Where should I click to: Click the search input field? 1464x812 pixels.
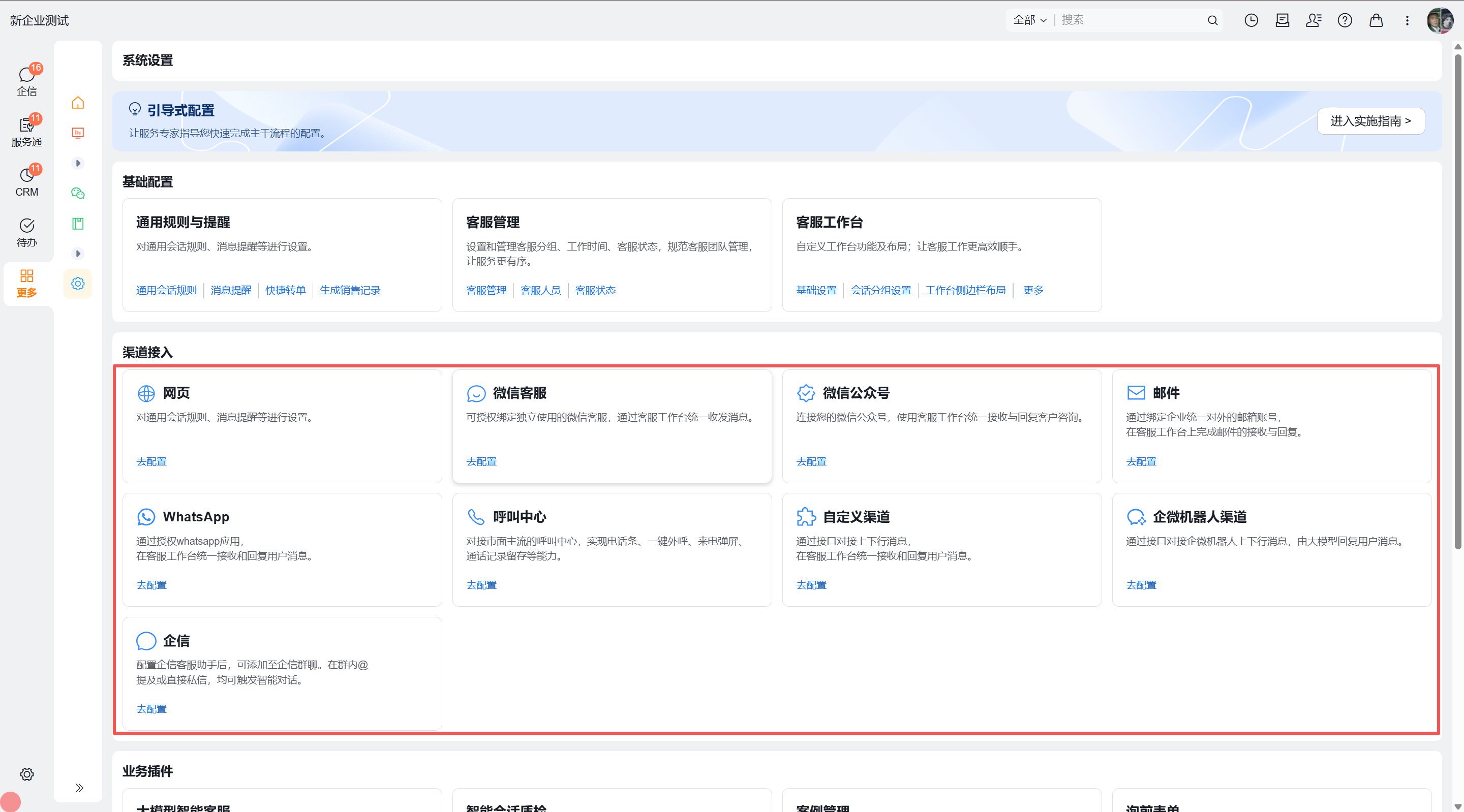[x=1131, y=20]
